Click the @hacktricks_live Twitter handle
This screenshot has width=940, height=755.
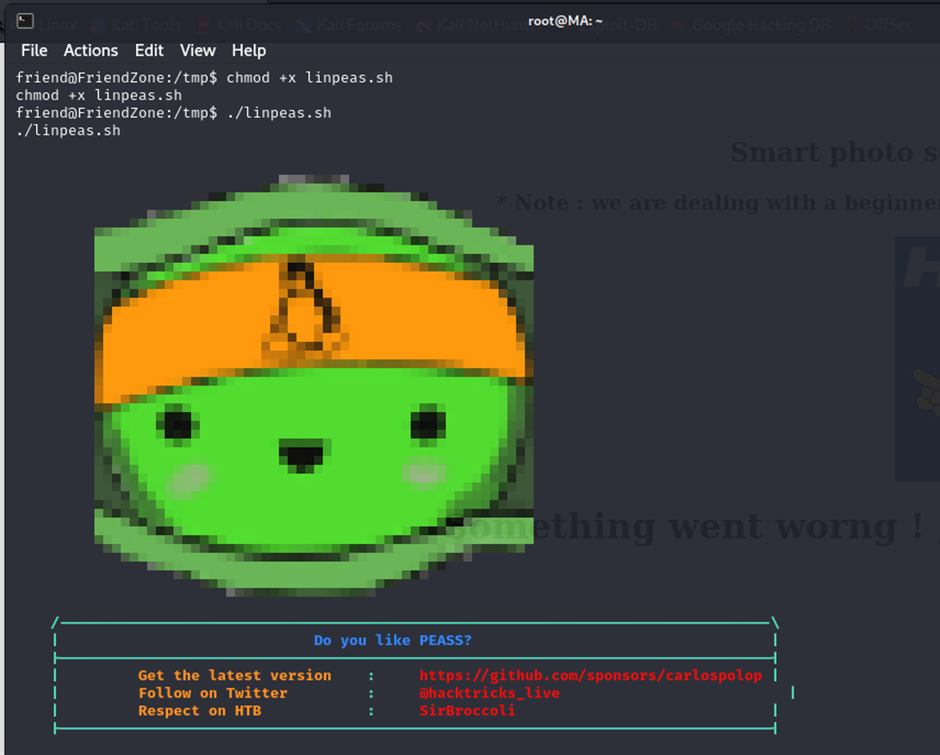click(489, 693)
